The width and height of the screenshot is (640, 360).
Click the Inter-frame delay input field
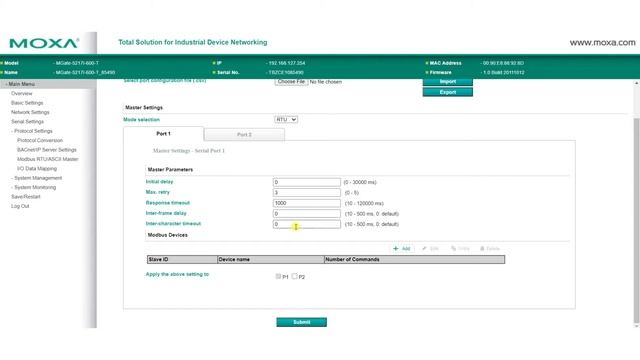pyautogui.click(x=307, y=213)
